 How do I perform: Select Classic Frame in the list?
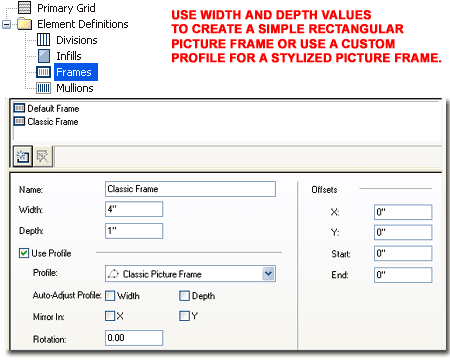click(53, 122)
